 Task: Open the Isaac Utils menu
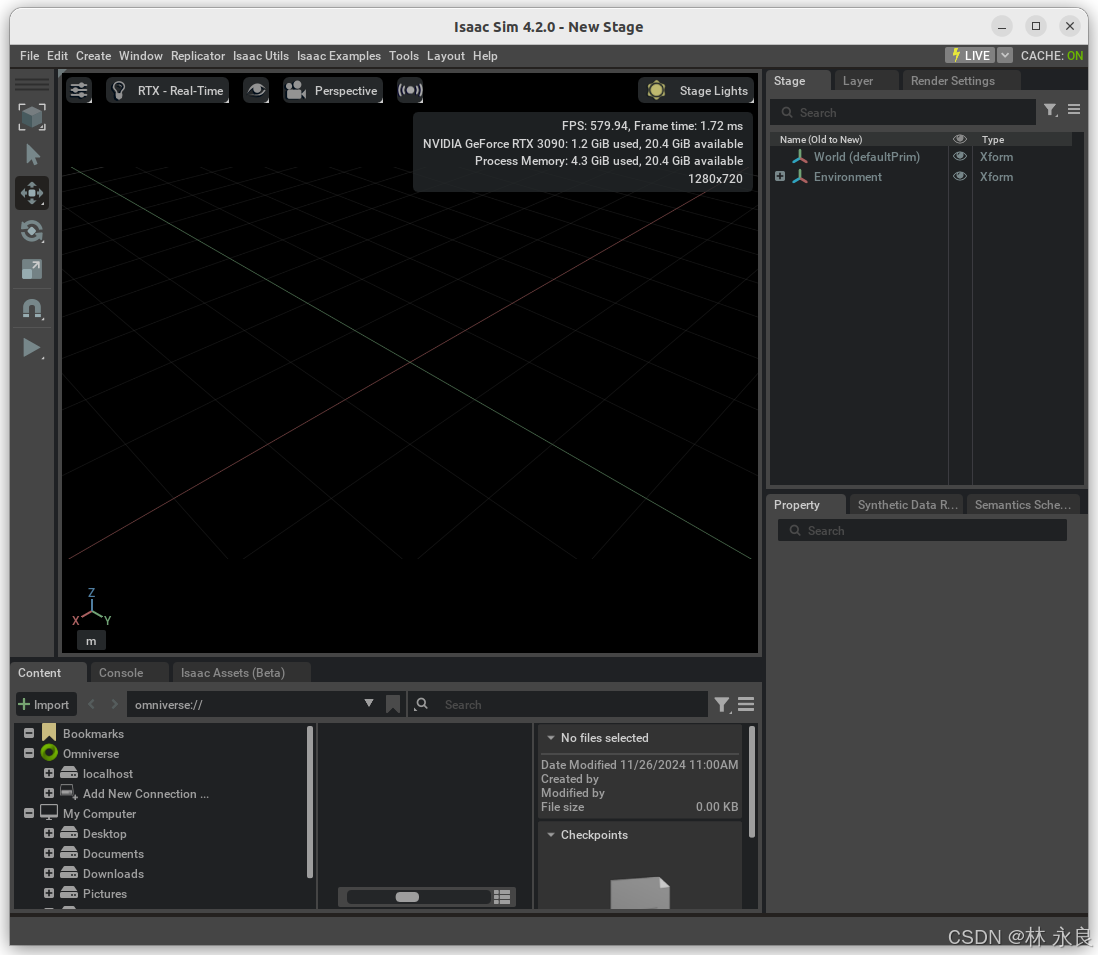tap(260, 56)
